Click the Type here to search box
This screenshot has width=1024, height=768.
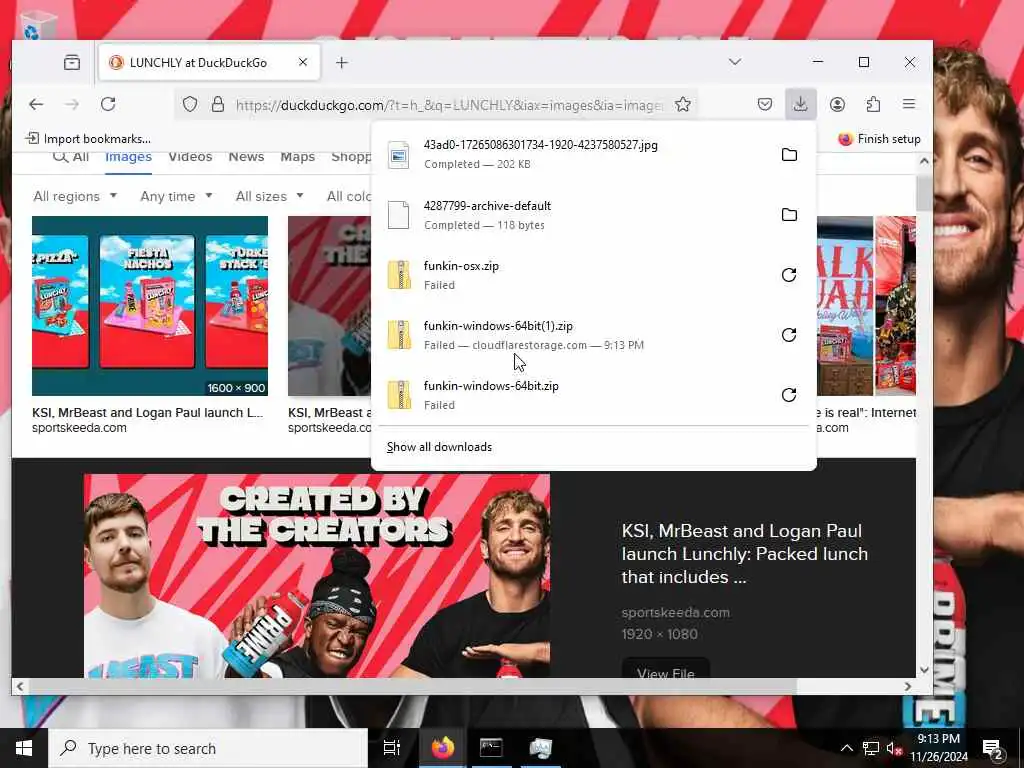(x=208, y=748)
